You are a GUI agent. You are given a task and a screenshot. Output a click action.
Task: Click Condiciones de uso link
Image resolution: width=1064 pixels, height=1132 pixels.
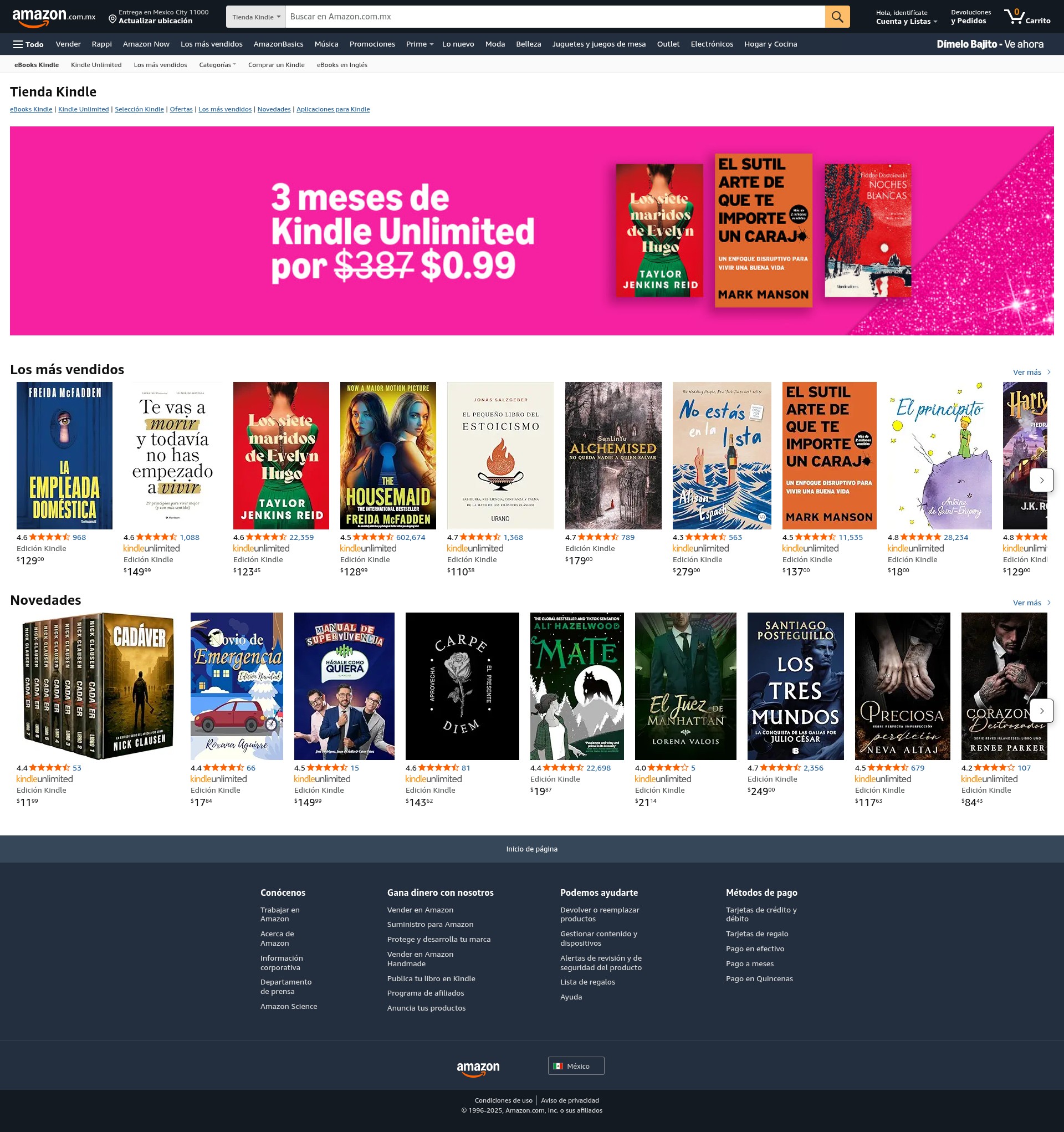503,1100
